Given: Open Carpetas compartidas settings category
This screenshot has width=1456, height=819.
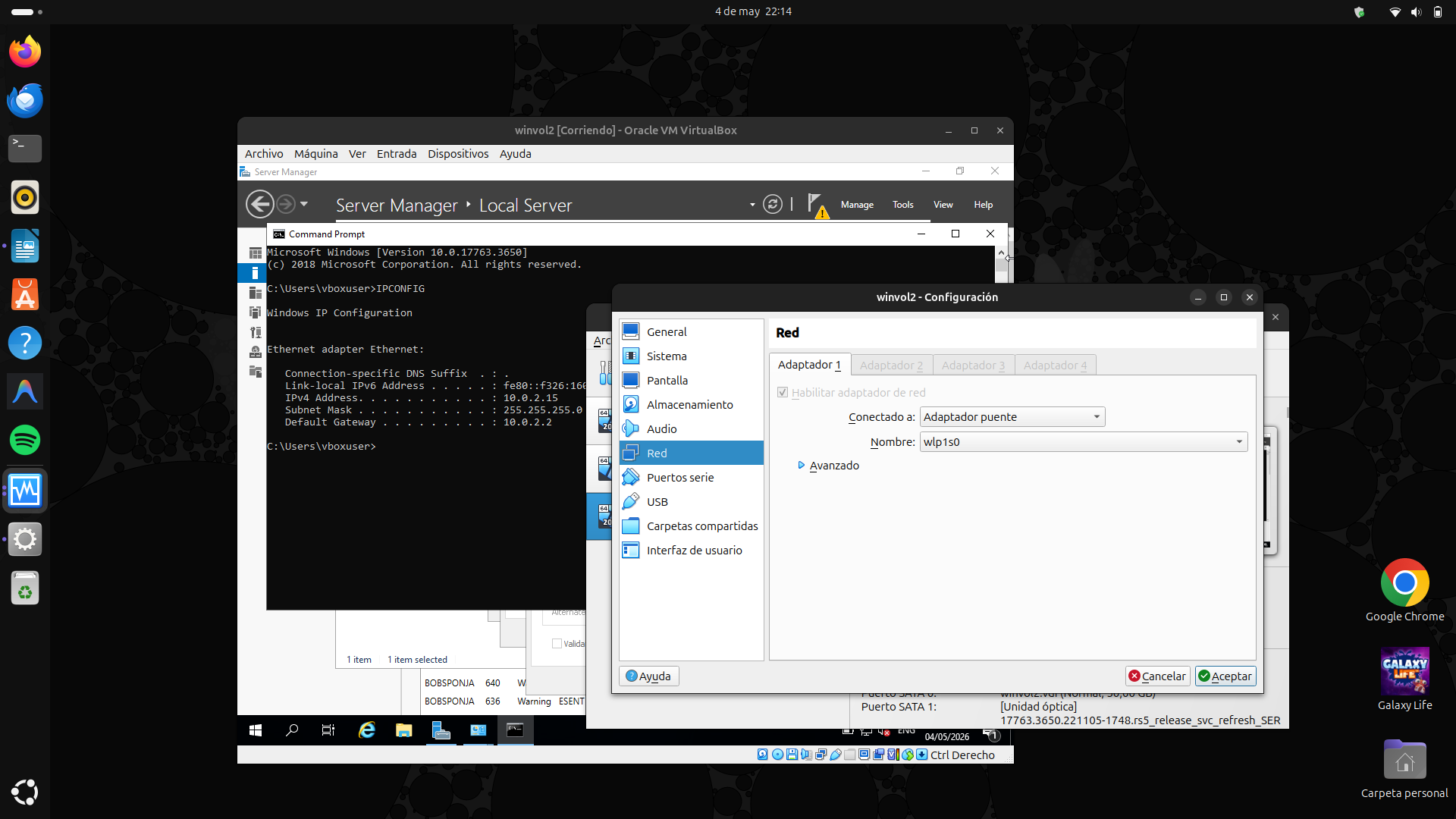Looking at the screenshot, I should (691, 526).
